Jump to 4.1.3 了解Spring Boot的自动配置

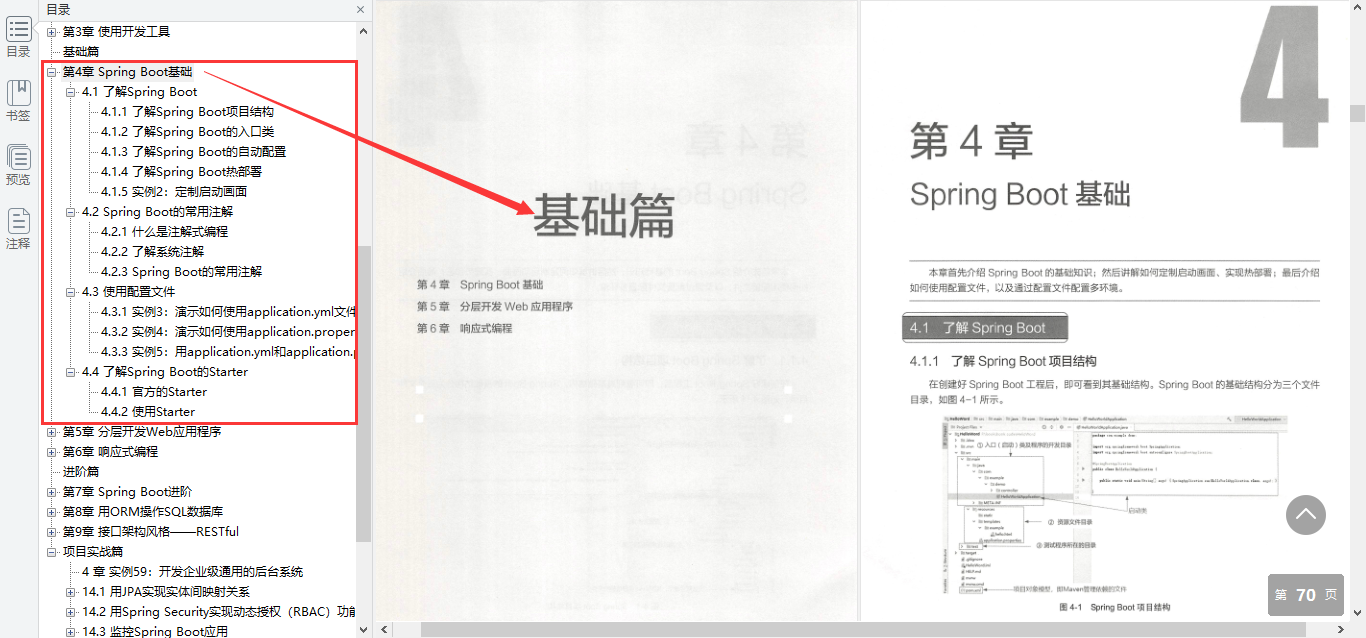click(x=193, y=152)
